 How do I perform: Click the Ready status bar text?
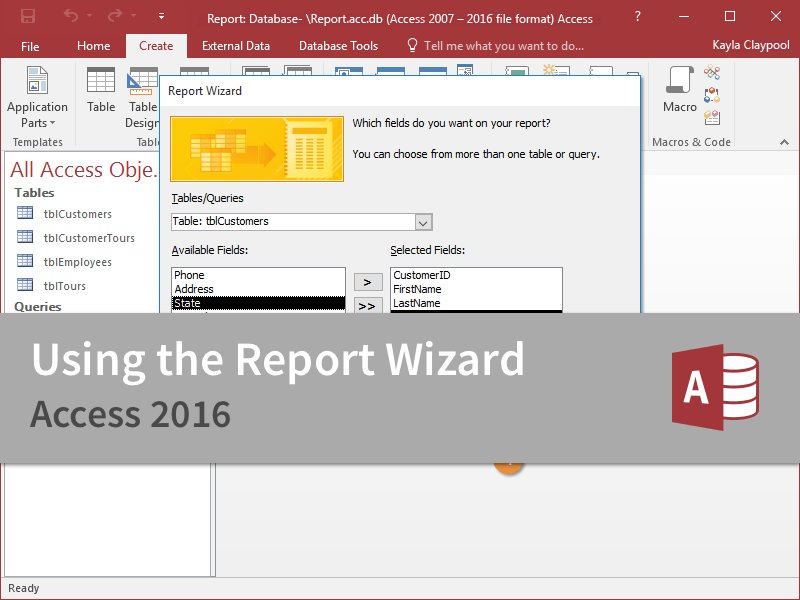pos(23,588)
